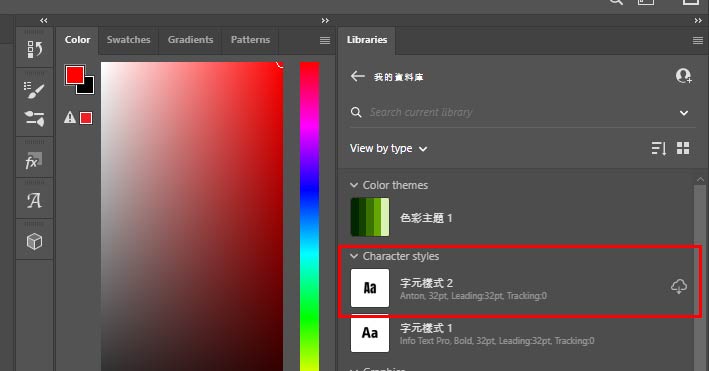Image resolution: width=709 pixels, height=371 pixels.
Task: Click the search magnifier icon in Libraries
Action: [x=356, y=112]
